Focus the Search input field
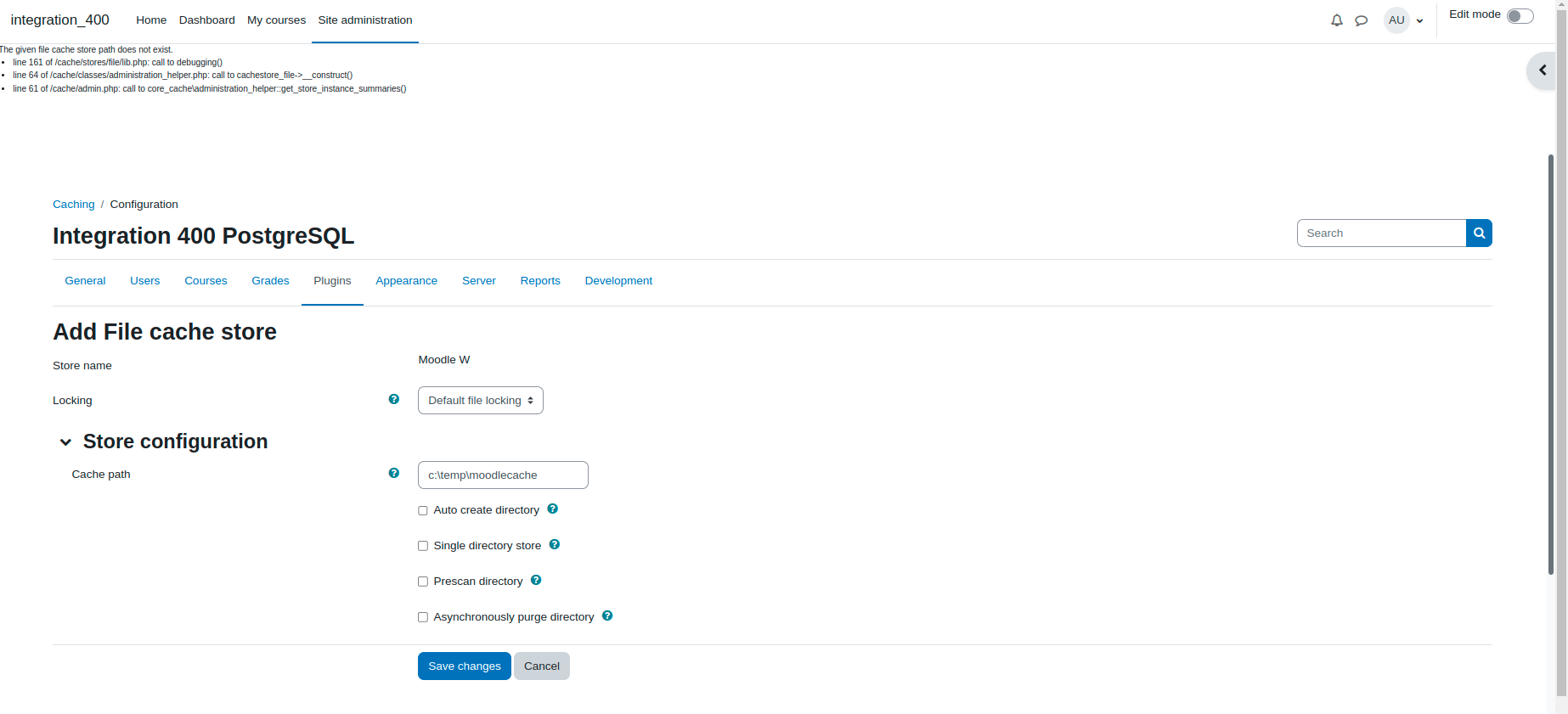Viewport: 1568px width, 714px height. point(1381,233)
